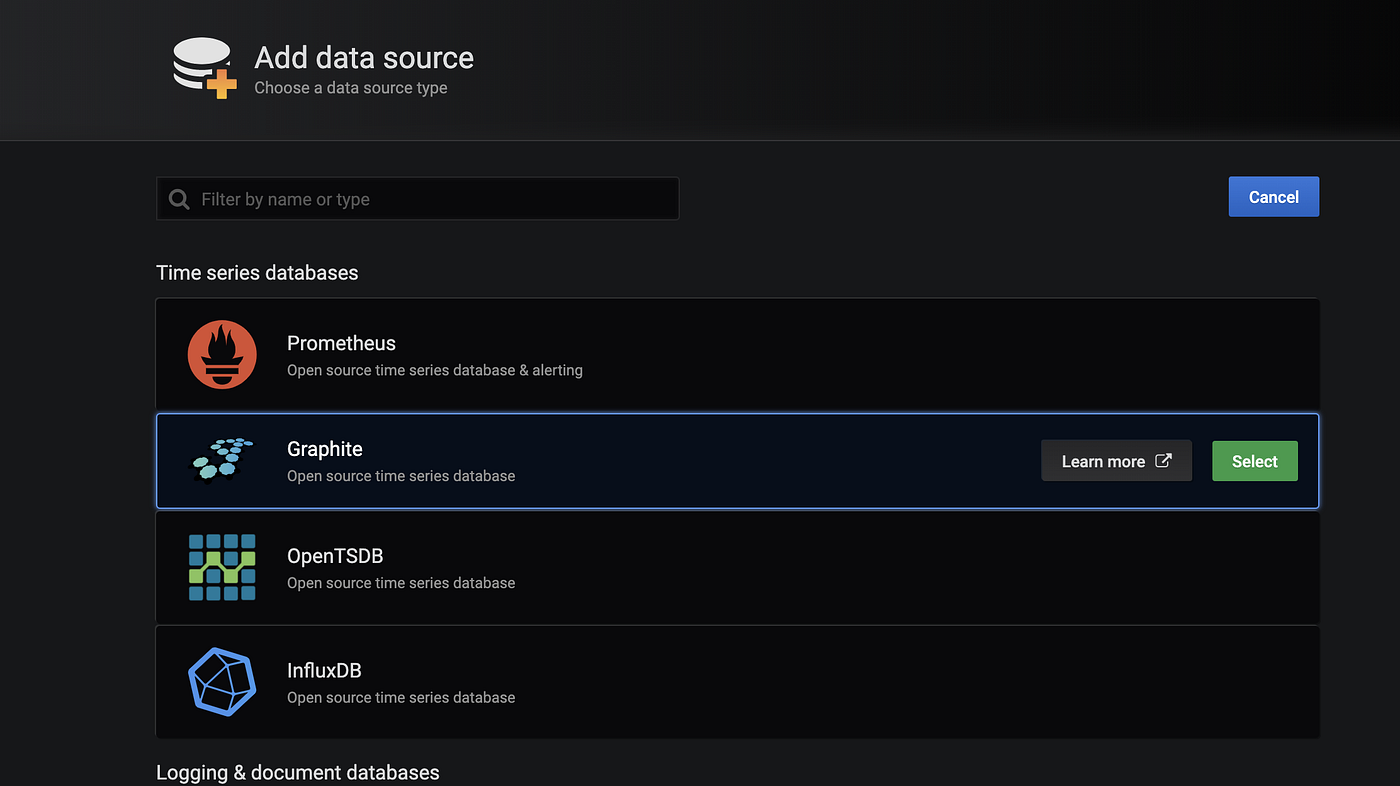Click the Prometheus torch logo icon

[222, 355]
